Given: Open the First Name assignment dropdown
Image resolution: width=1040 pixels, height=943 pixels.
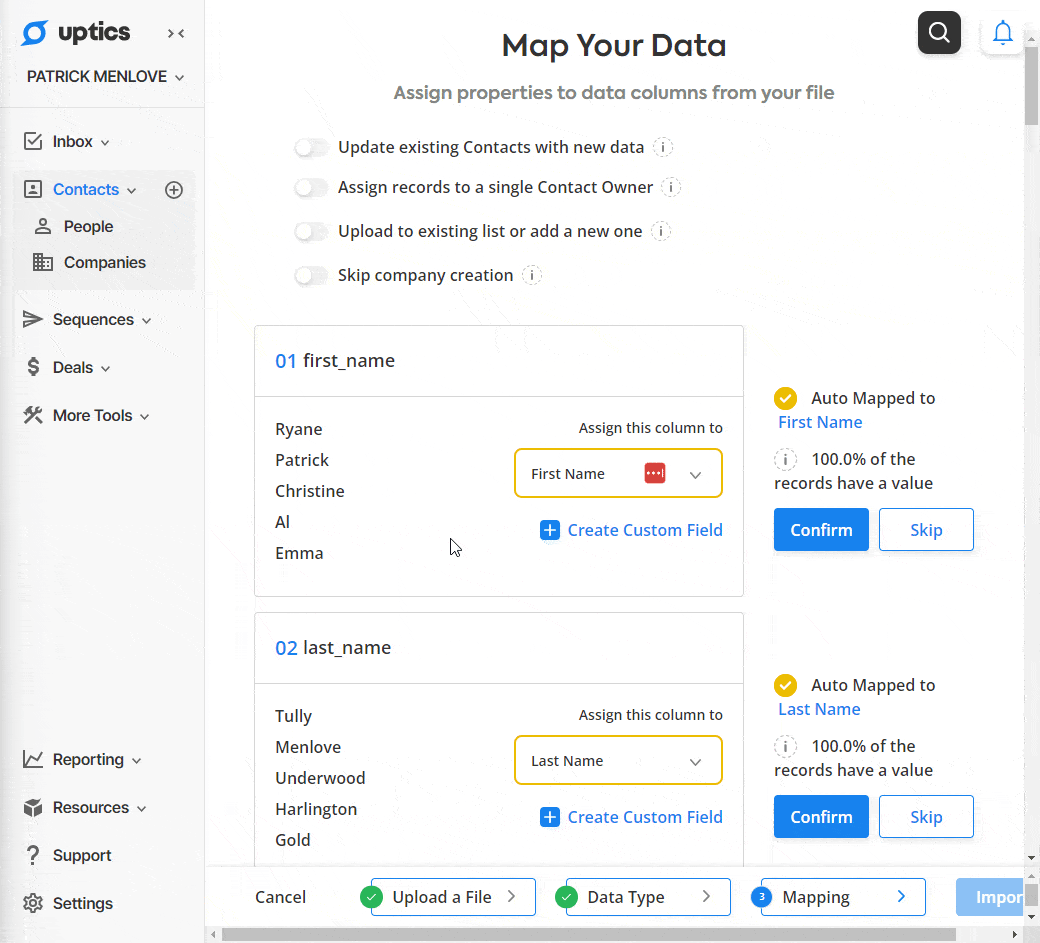Looking at the screenshot, I should (618, 473).
